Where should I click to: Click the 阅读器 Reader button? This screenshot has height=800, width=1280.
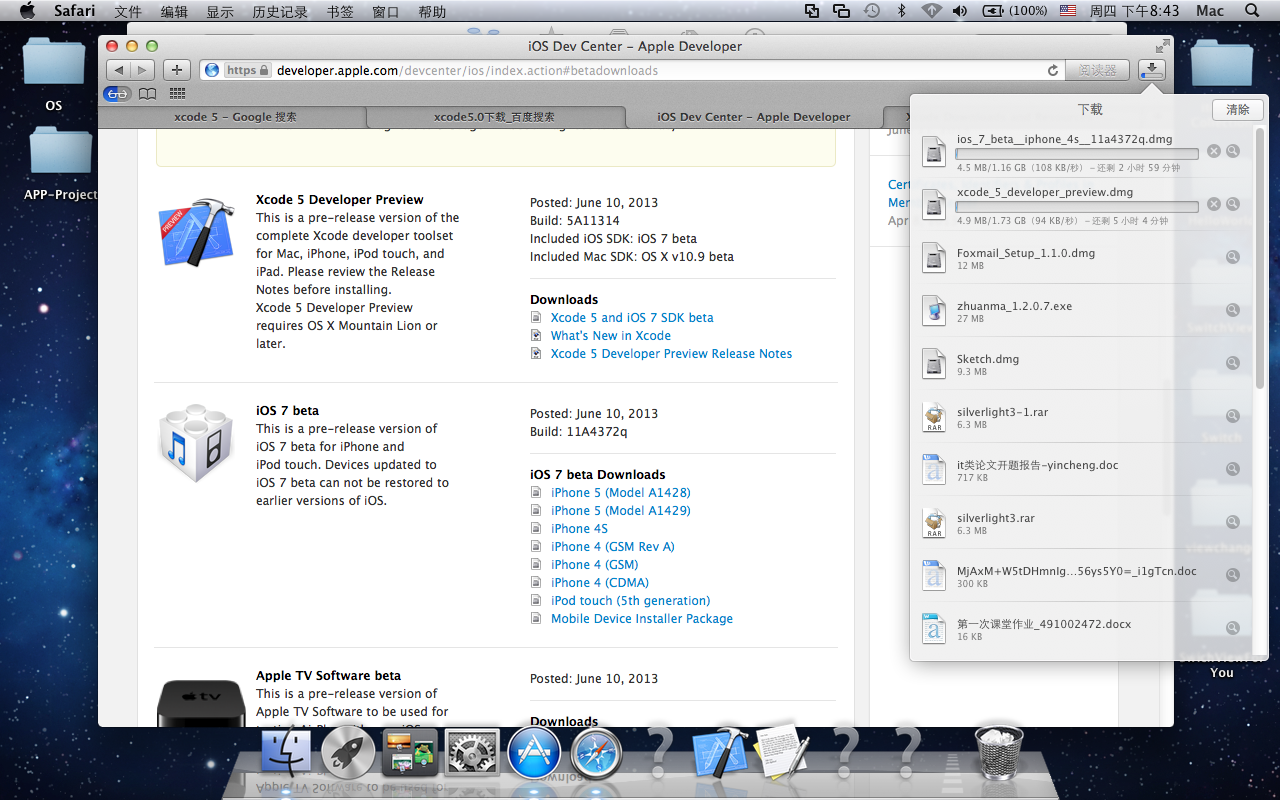click(1097, 70)
